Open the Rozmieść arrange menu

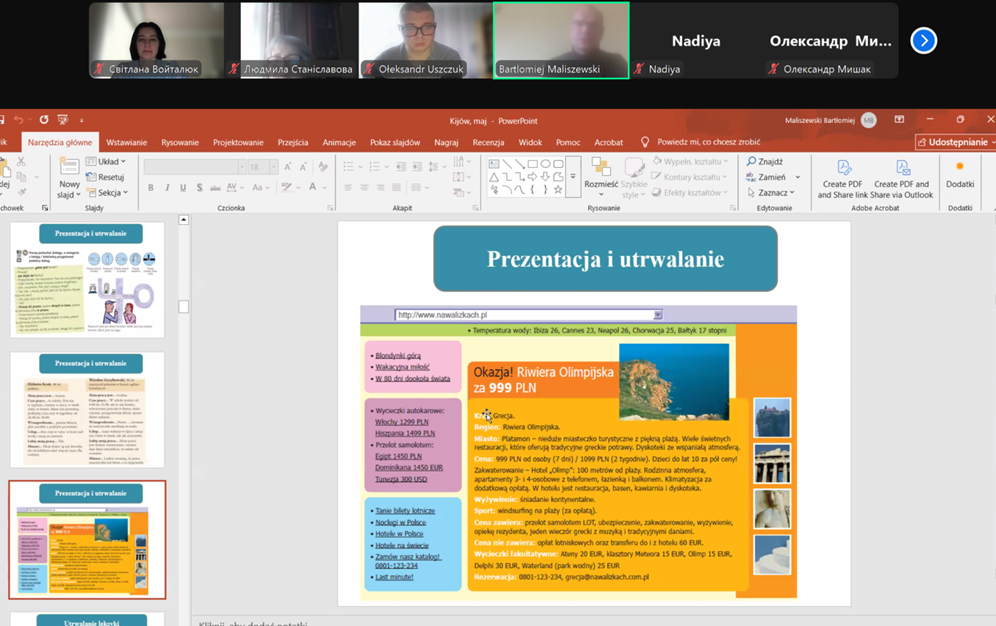tap(601, 177)
